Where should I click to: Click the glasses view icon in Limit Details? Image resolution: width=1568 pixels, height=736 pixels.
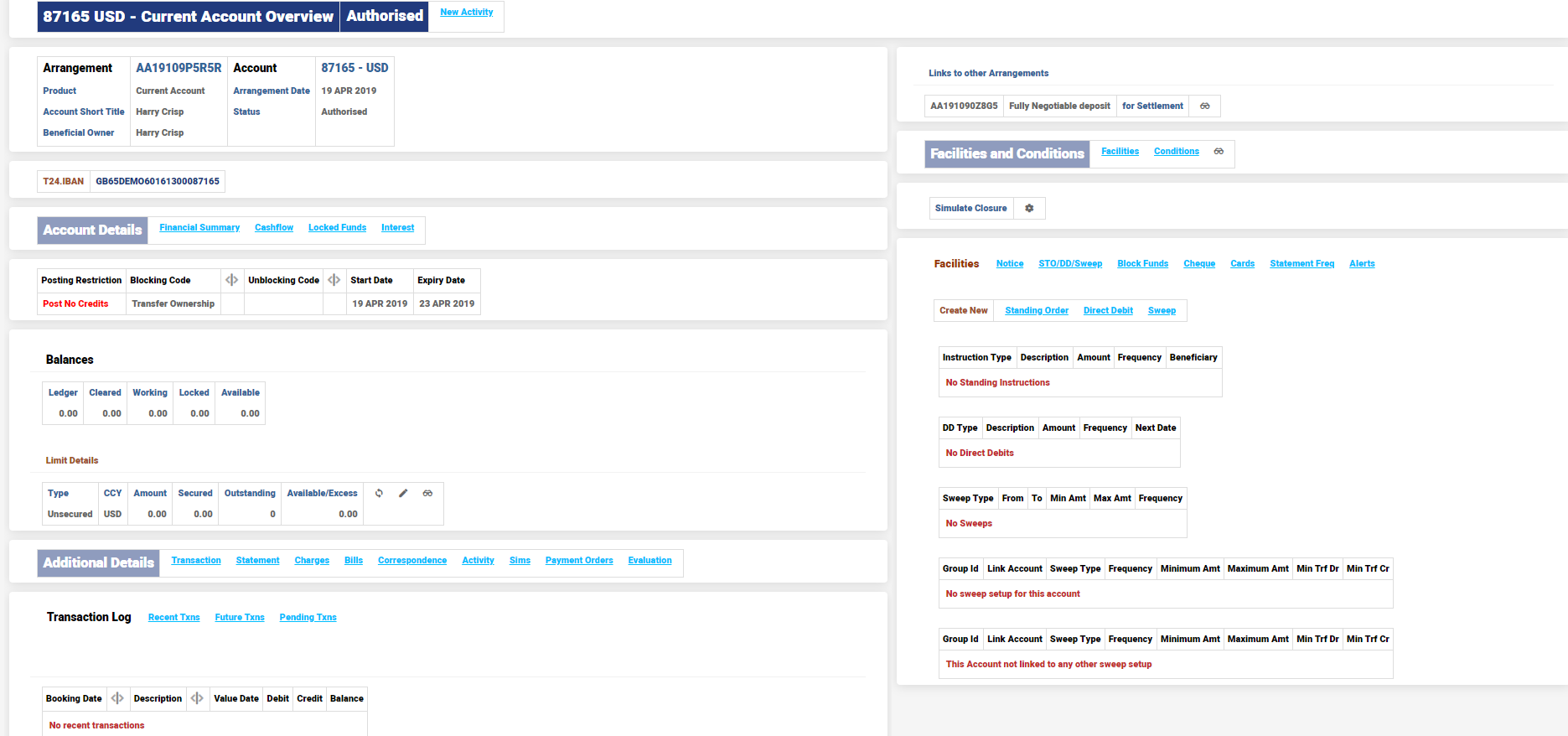[x=427, y=493]
